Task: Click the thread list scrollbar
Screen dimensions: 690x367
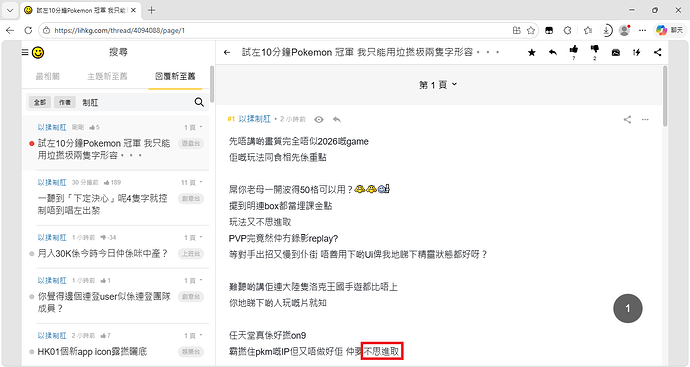Action: (212, 84)
